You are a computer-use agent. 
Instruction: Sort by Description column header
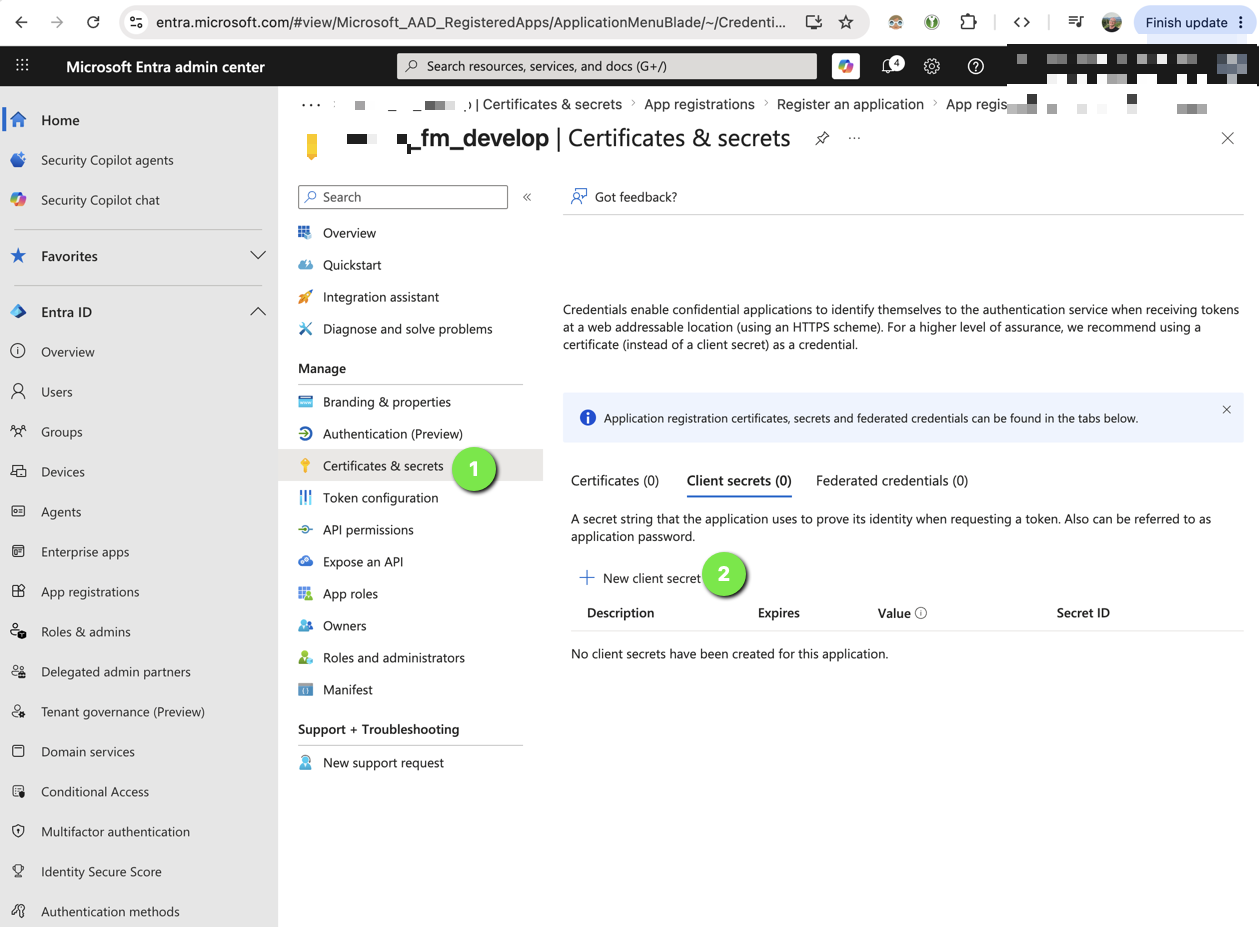tap(620, 613)
